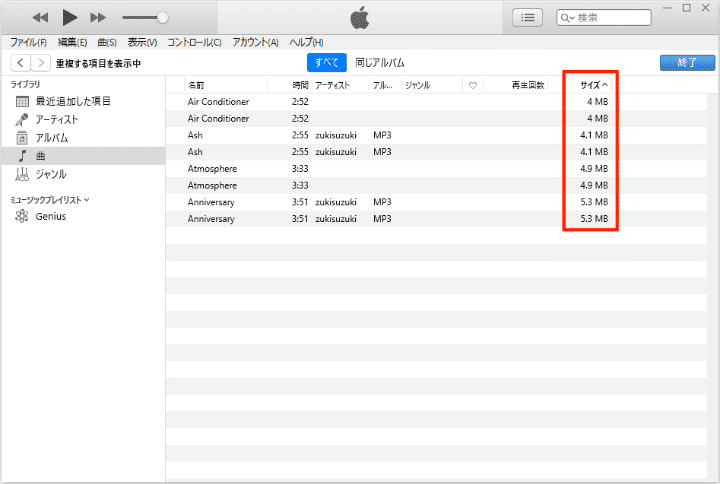
Task: Open the 編集(E) menu
Action: (72, 43)
